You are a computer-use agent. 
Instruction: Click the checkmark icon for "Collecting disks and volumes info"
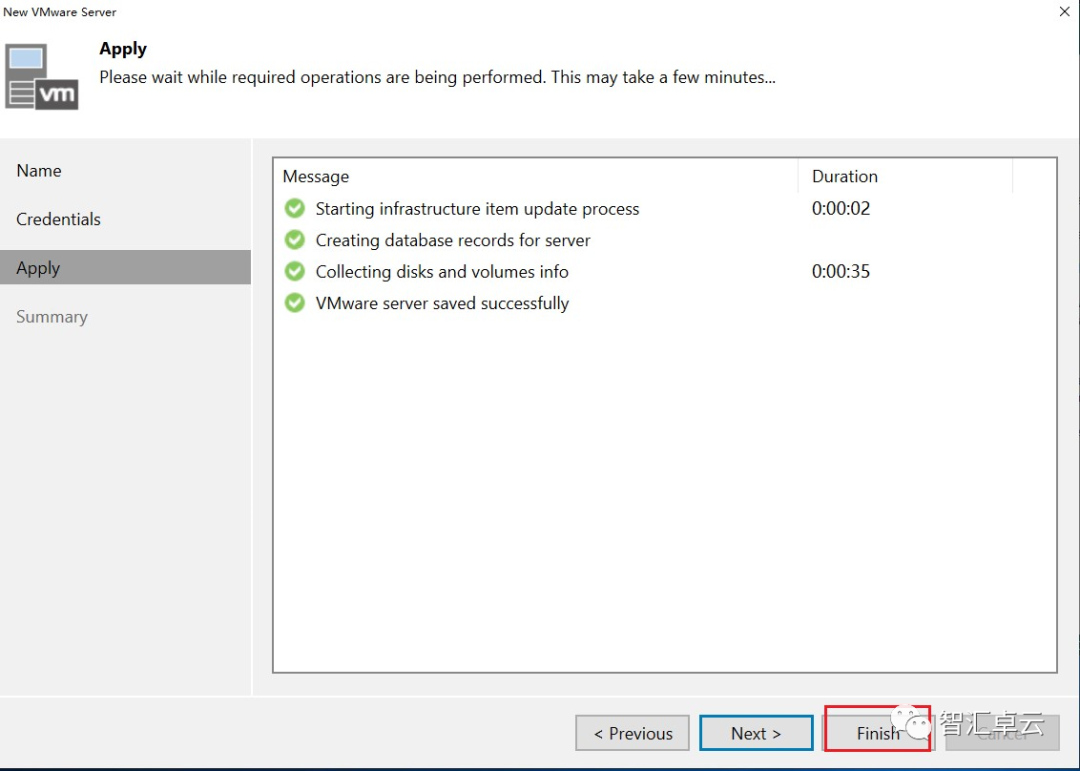[x=296, y=271]
